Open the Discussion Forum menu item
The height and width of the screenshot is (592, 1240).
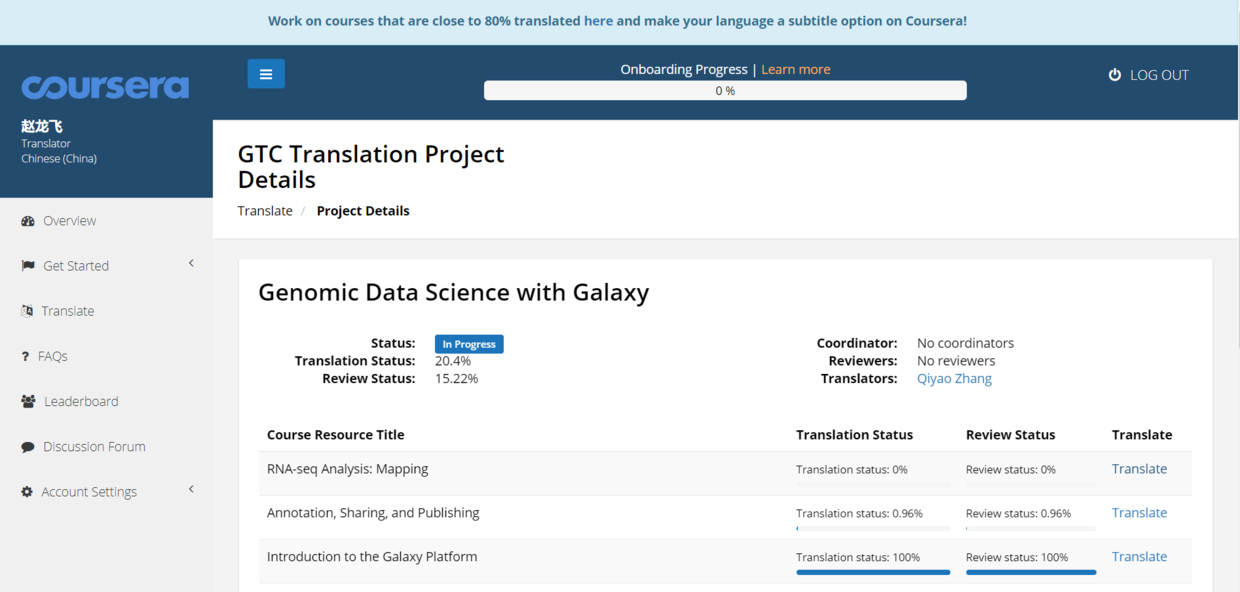94,447
